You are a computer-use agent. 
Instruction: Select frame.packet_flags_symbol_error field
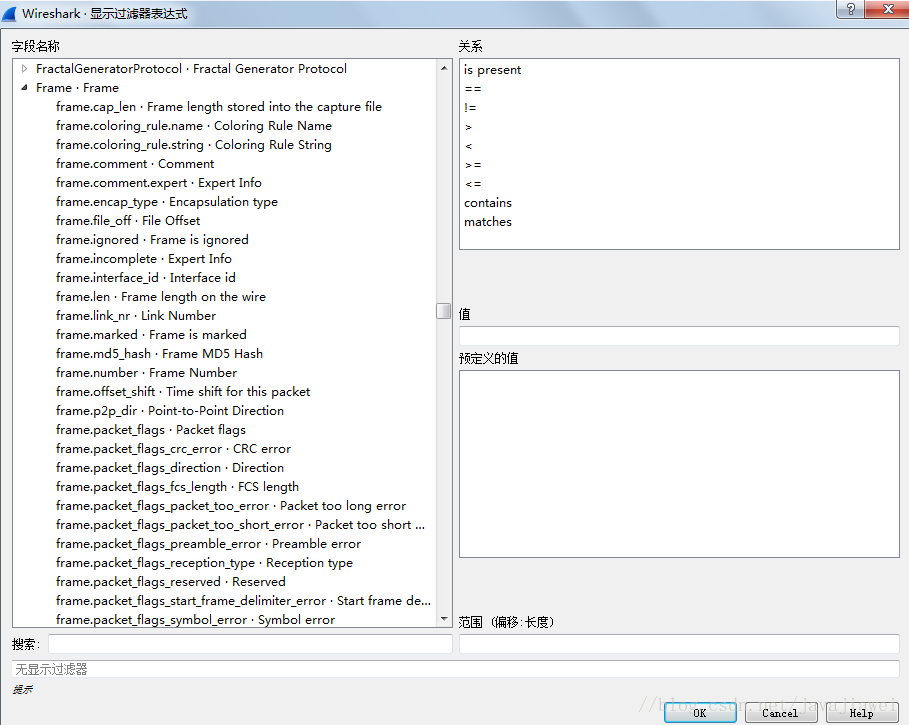195,620
